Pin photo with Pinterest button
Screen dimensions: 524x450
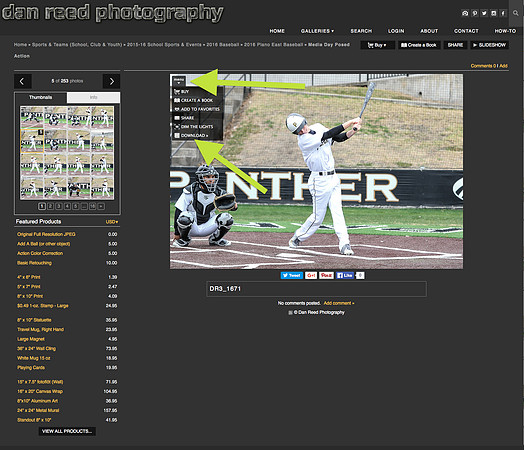tap(326, 275)
